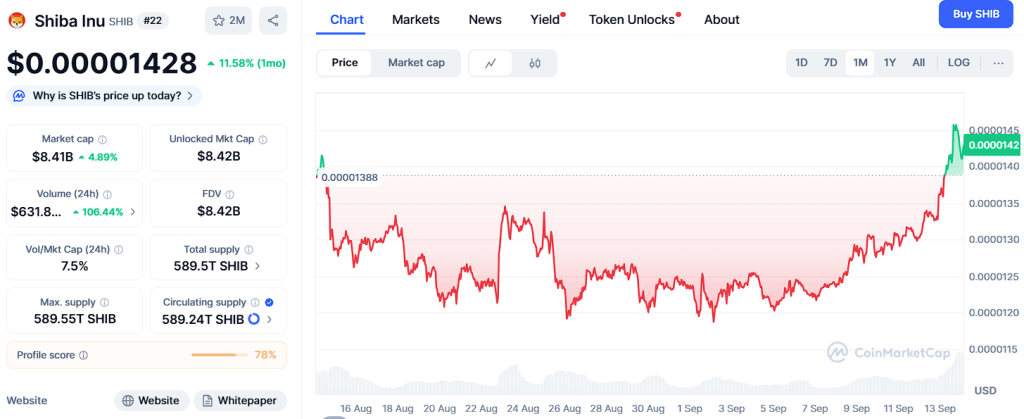Viewport: 1024px width, 419px height.
Task: Expand Circulating supply details chevron
Action: [x=269, y=319]
